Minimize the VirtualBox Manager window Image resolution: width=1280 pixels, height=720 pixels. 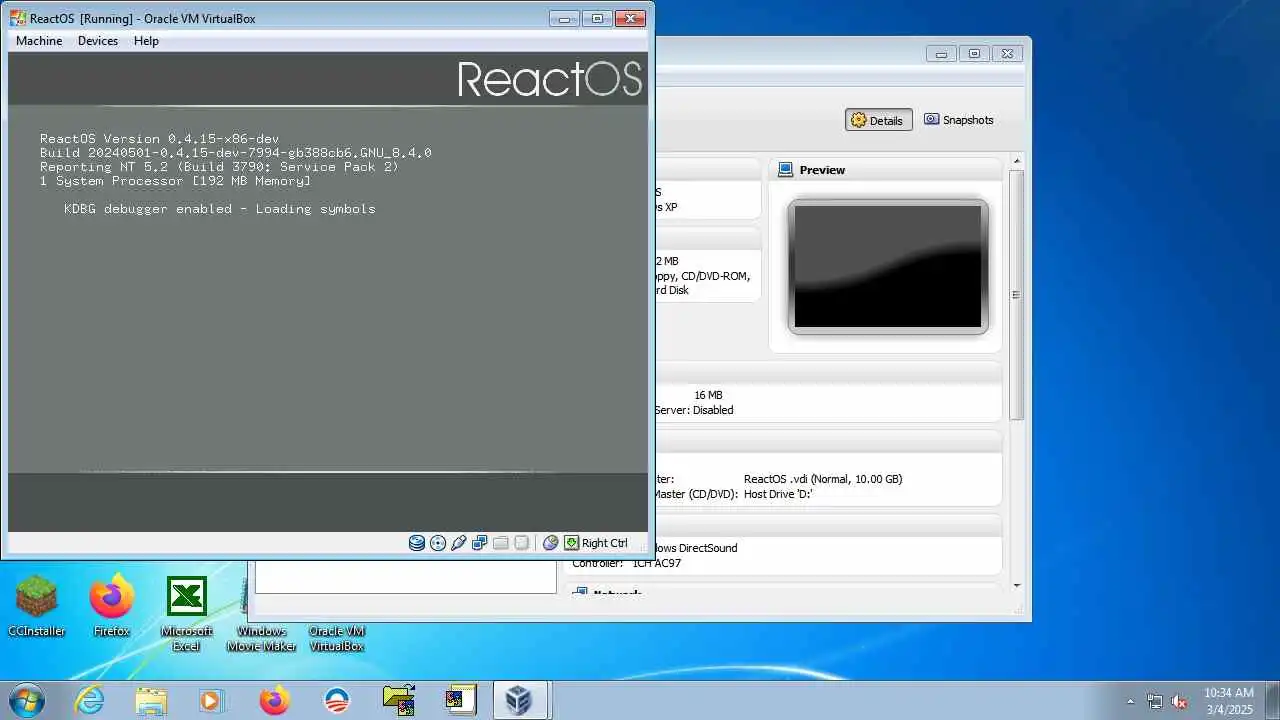pyautogui.click(x=941, y=54)
